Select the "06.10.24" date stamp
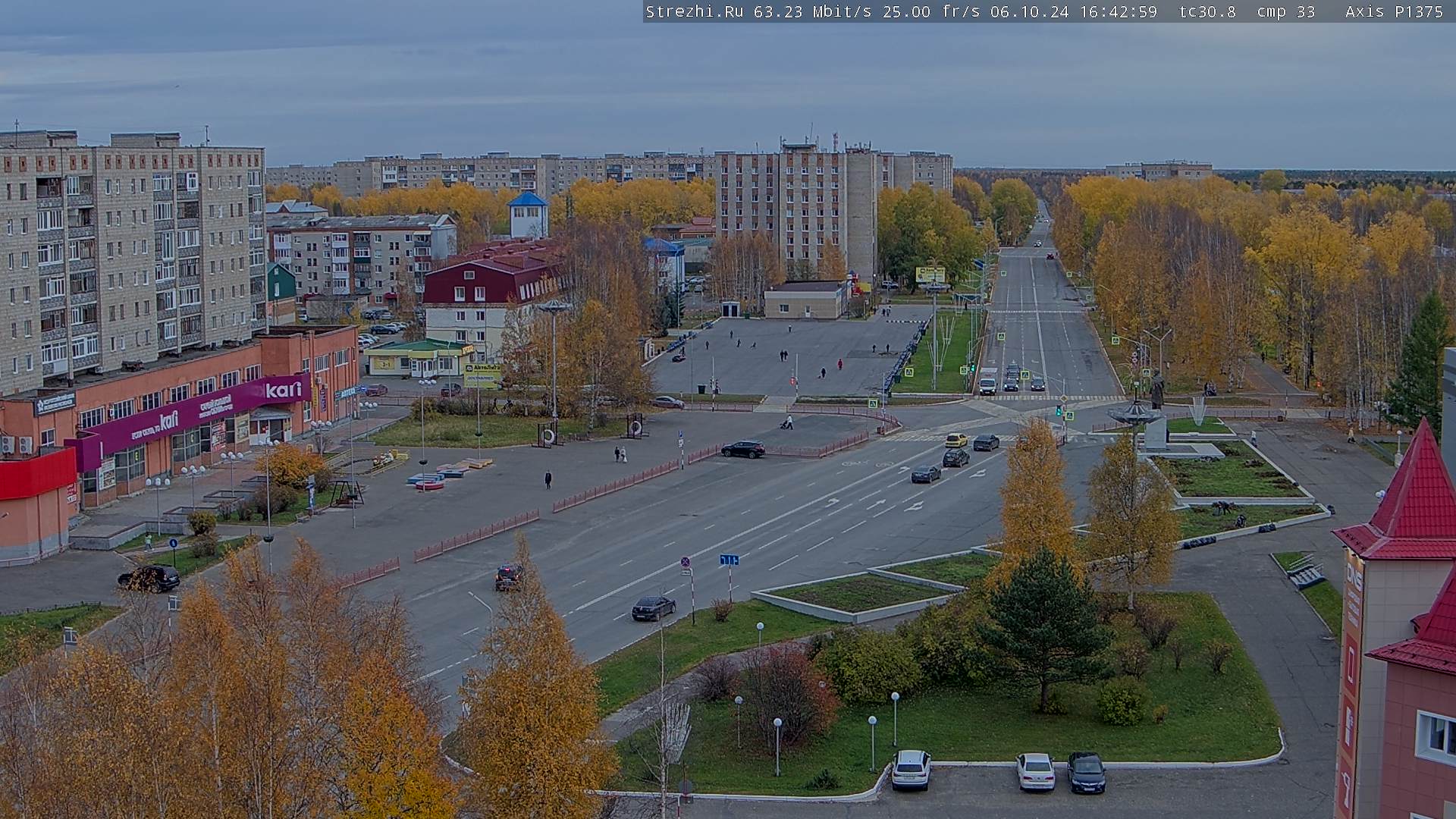The width and height of the screenshot is (1456, 819). click(1029, 11)
